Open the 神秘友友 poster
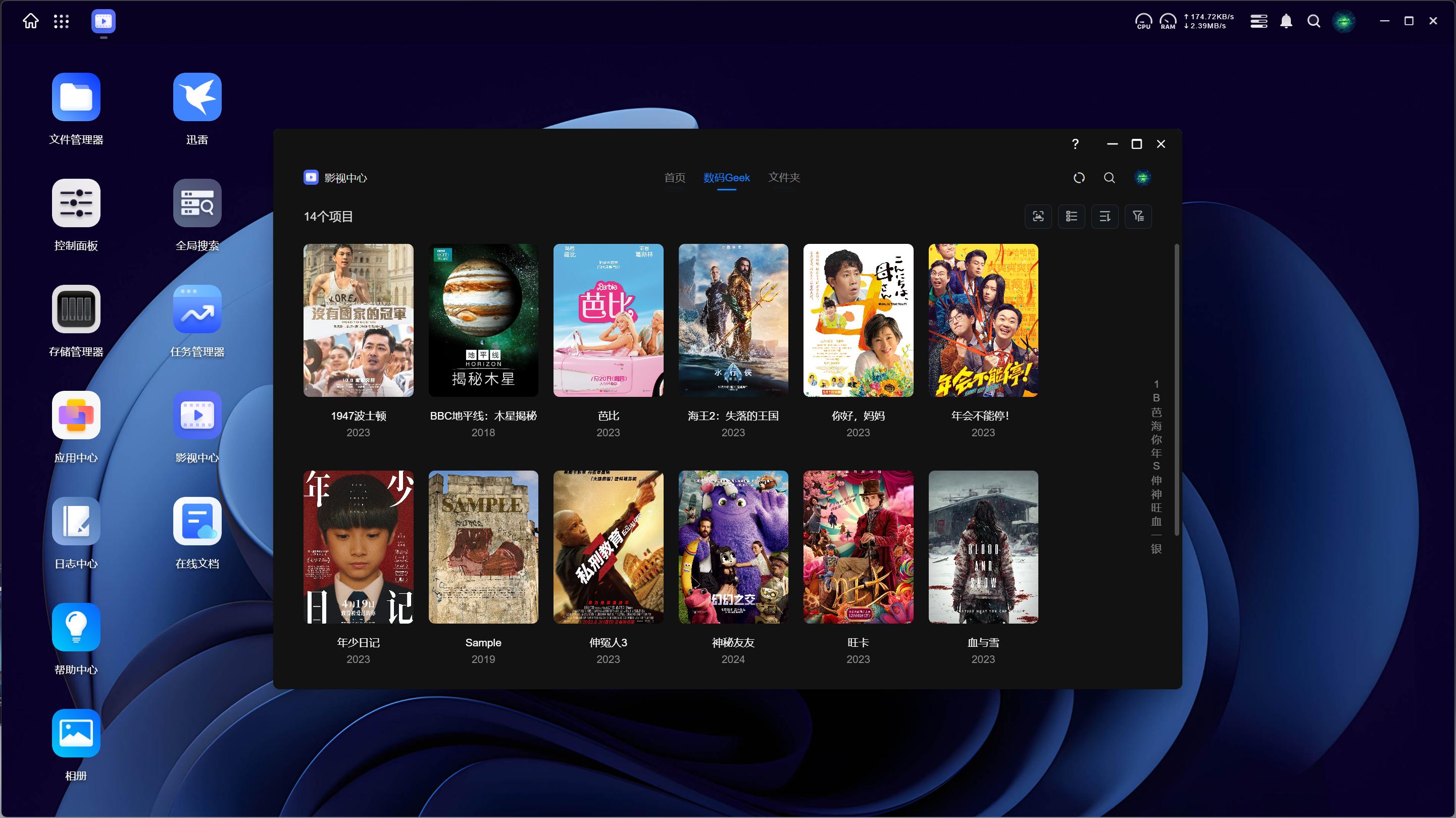The height and width of the screenshot is (818, 1456). click(x=733, y=547)
